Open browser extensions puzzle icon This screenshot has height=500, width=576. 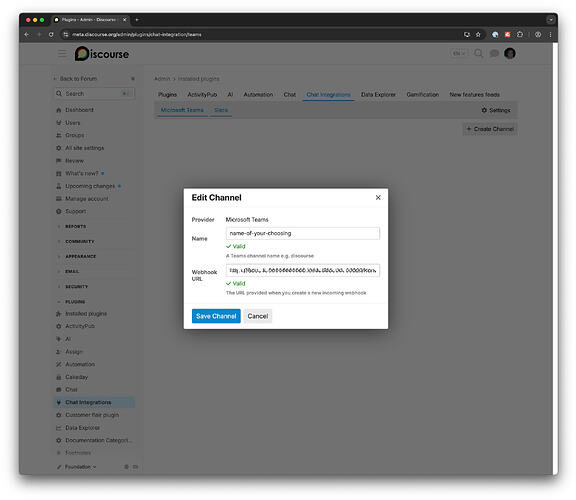(x=520, y=35)
